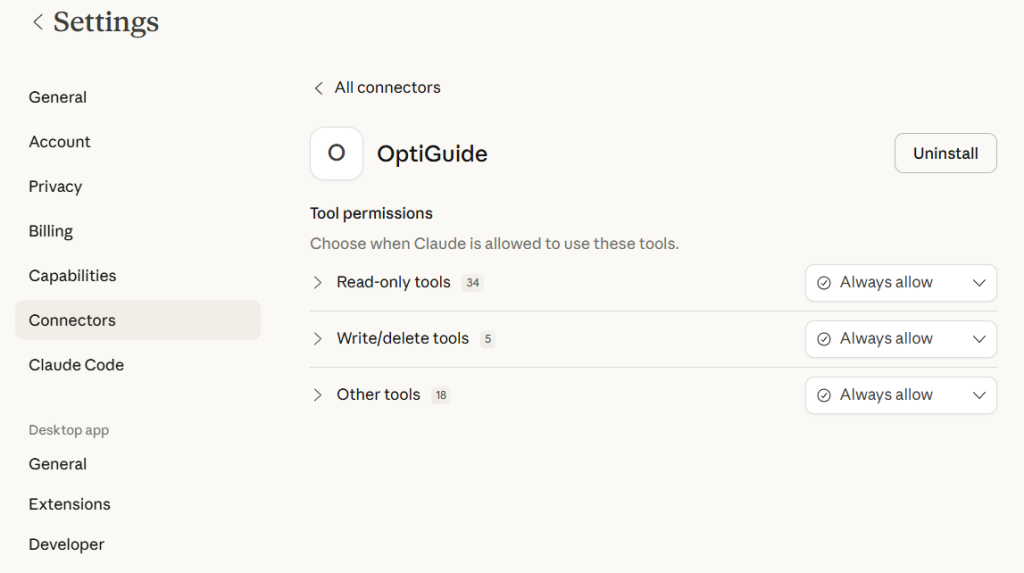Open Claude Code settings
Screen dimensions: 1024x573
[x=77, y=365]
